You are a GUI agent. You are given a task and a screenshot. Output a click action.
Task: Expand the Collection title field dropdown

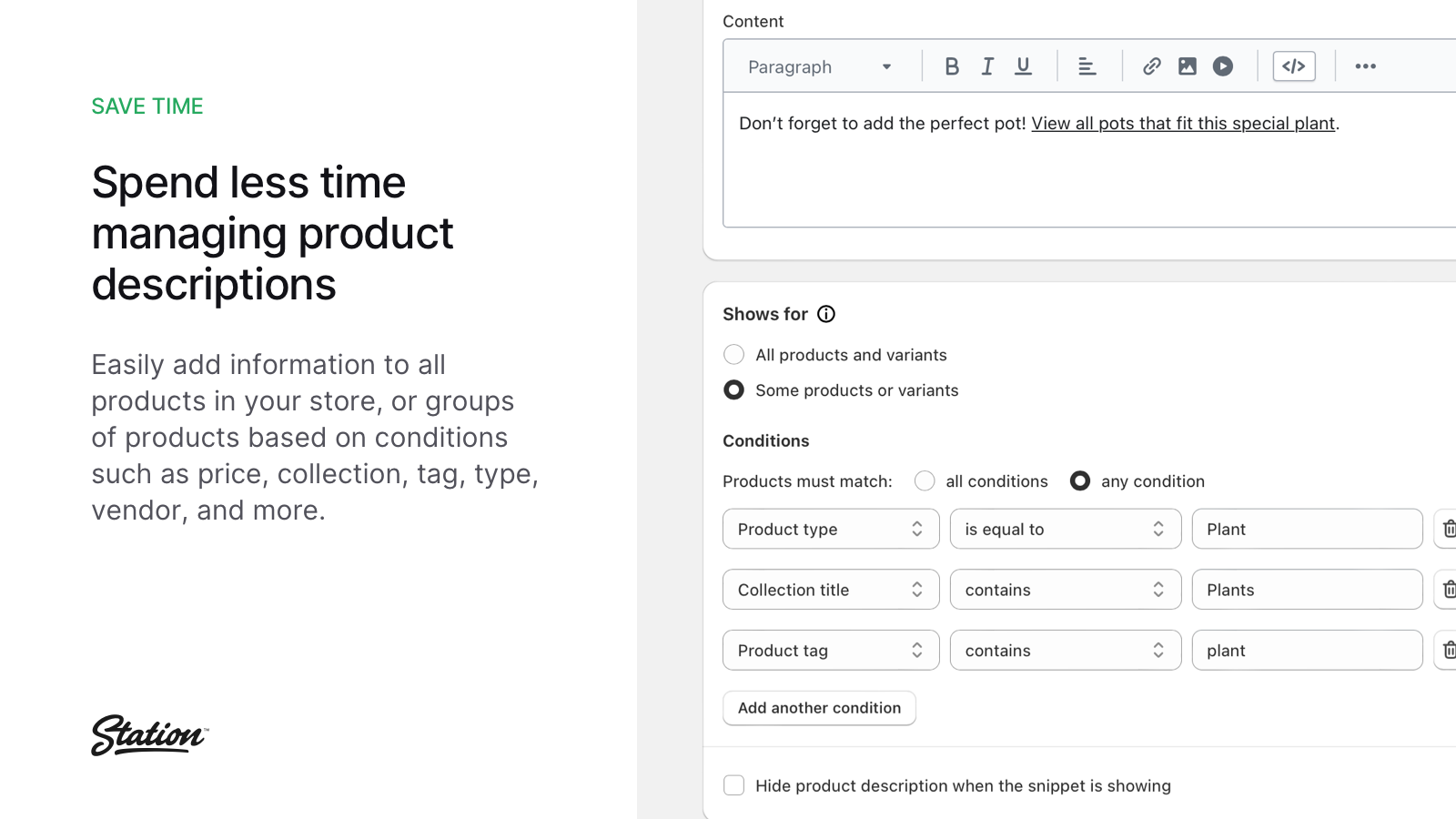pos(830,590)
